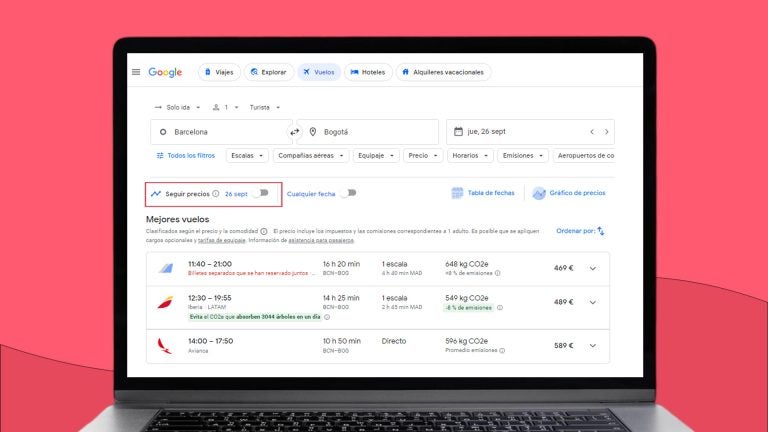Click info icon beside ranking description
Viewport: 768px width, 432px height.
[x=264, y=231]
